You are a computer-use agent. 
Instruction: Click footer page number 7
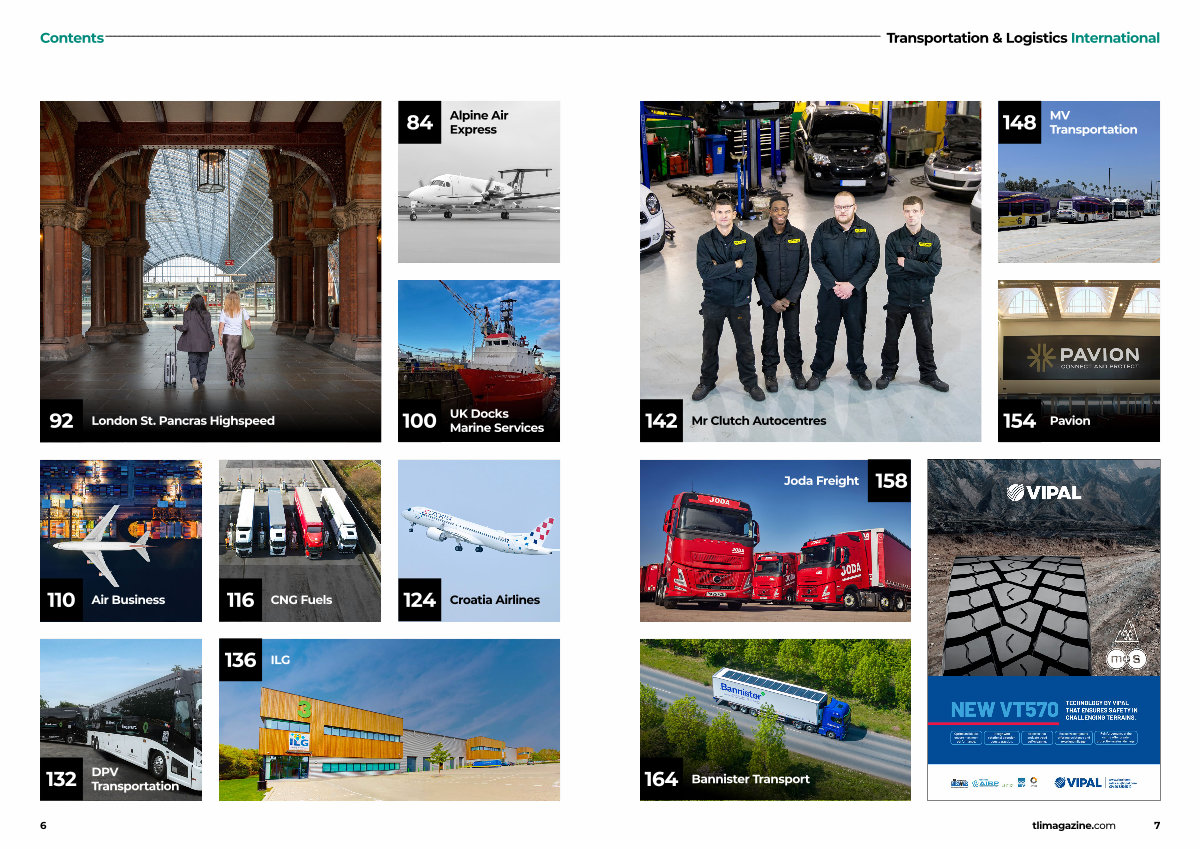coord(1156,825)
